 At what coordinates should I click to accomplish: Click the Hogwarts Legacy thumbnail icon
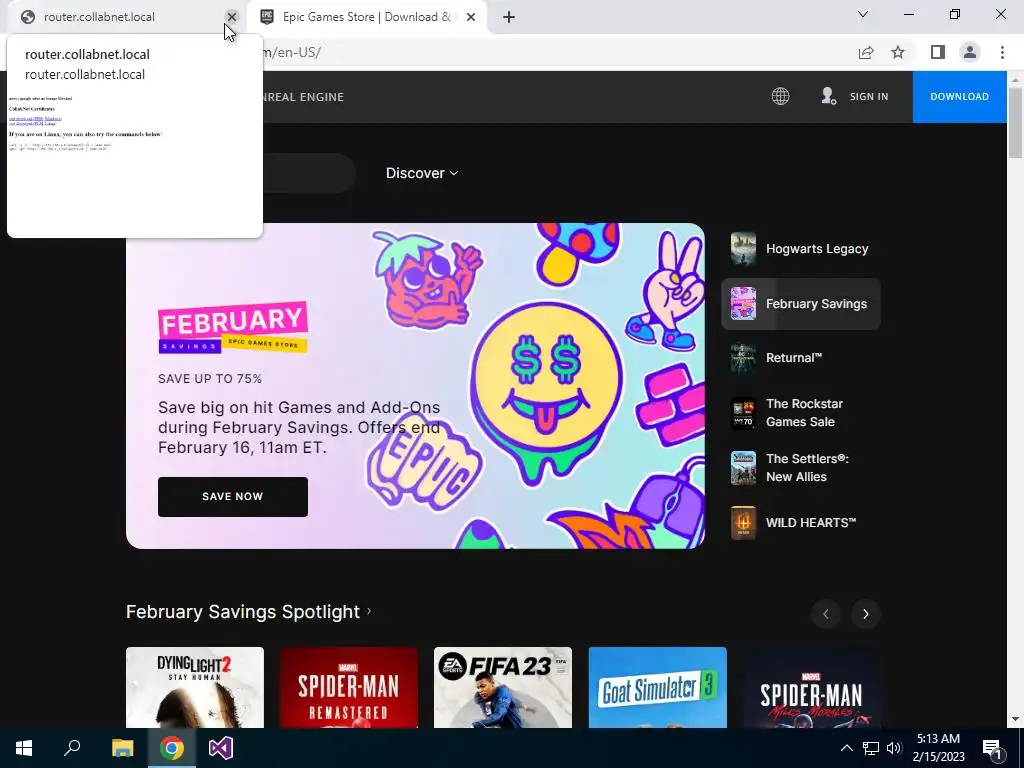click(x=743, y=249)
